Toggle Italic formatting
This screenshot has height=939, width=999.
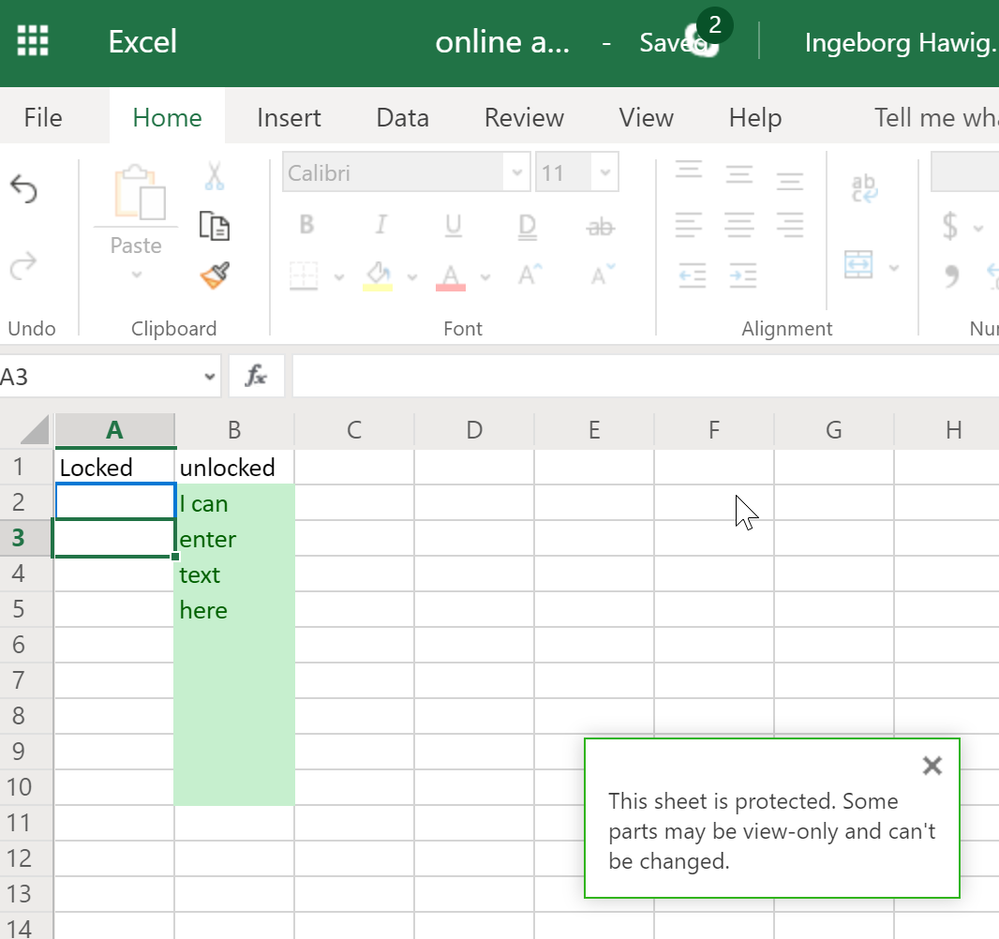(x=381, y=224)
